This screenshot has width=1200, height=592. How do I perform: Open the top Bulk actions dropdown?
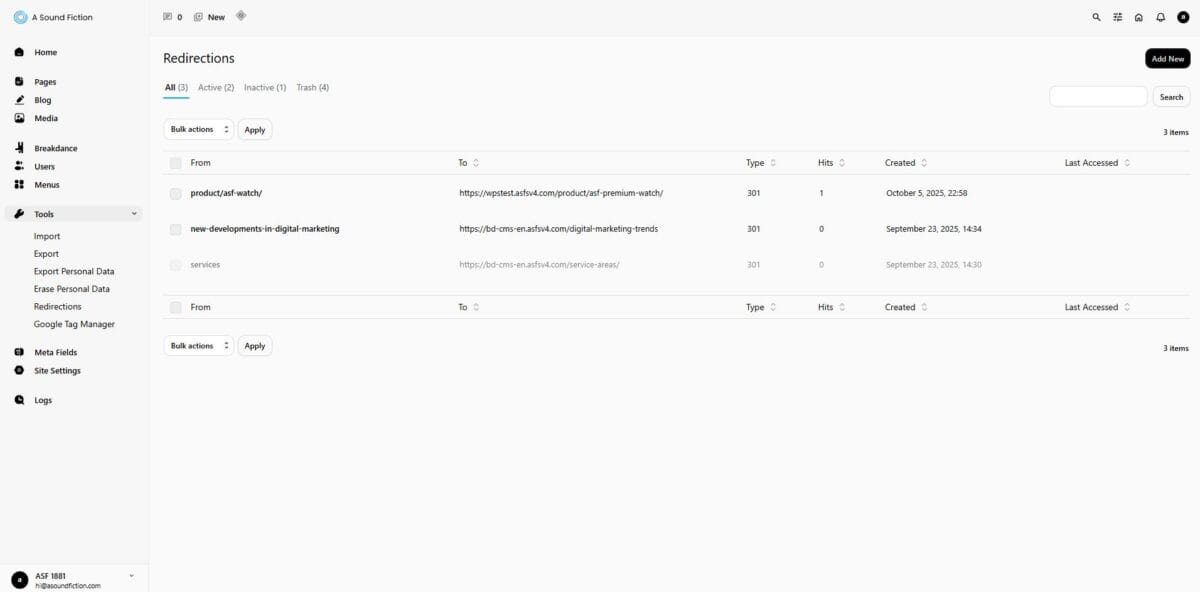[198, 129]
